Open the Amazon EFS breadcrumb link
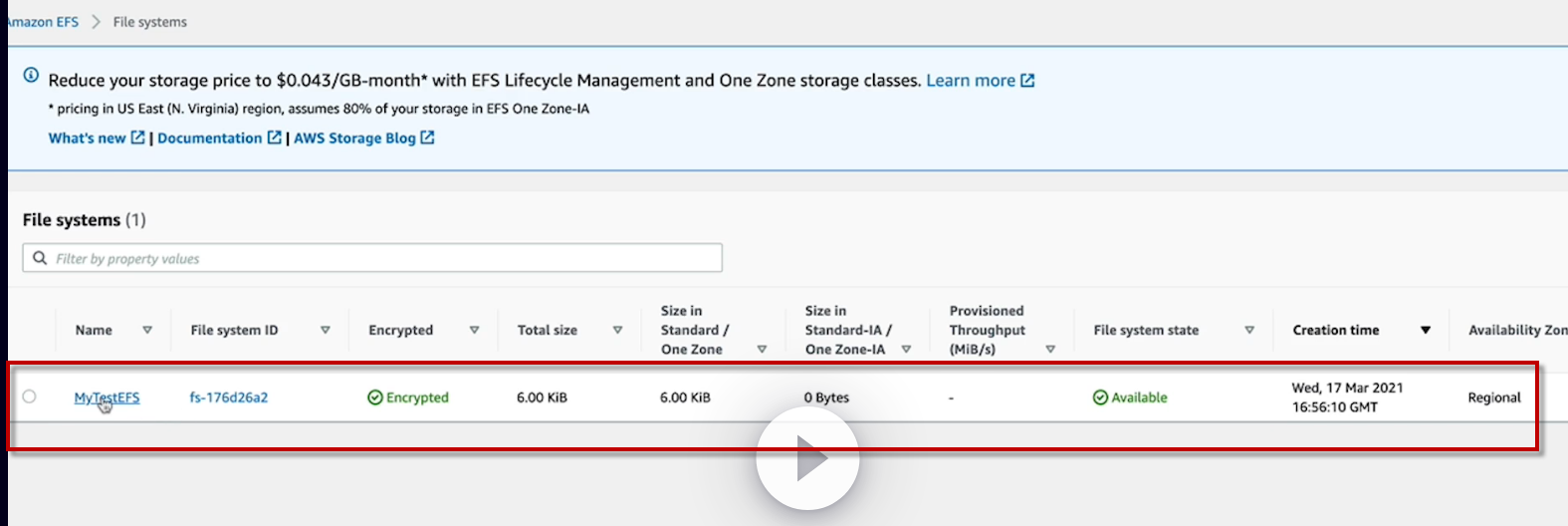Screen dimensions: 1568x526 [x=44, y=22]
